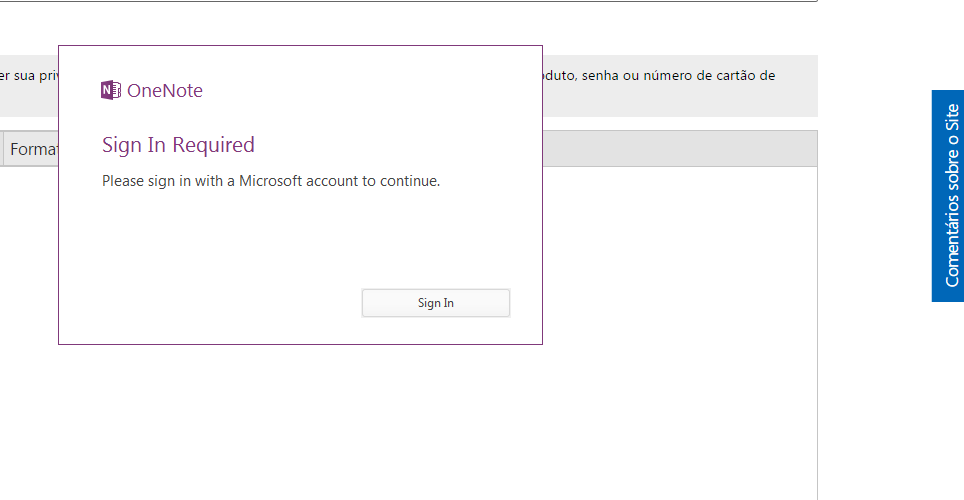Image resolution: width=964 pixels, height=500 pixels.
Task: Click the word 'Site' on the blue feedback tab
Action: coord(952,117)
